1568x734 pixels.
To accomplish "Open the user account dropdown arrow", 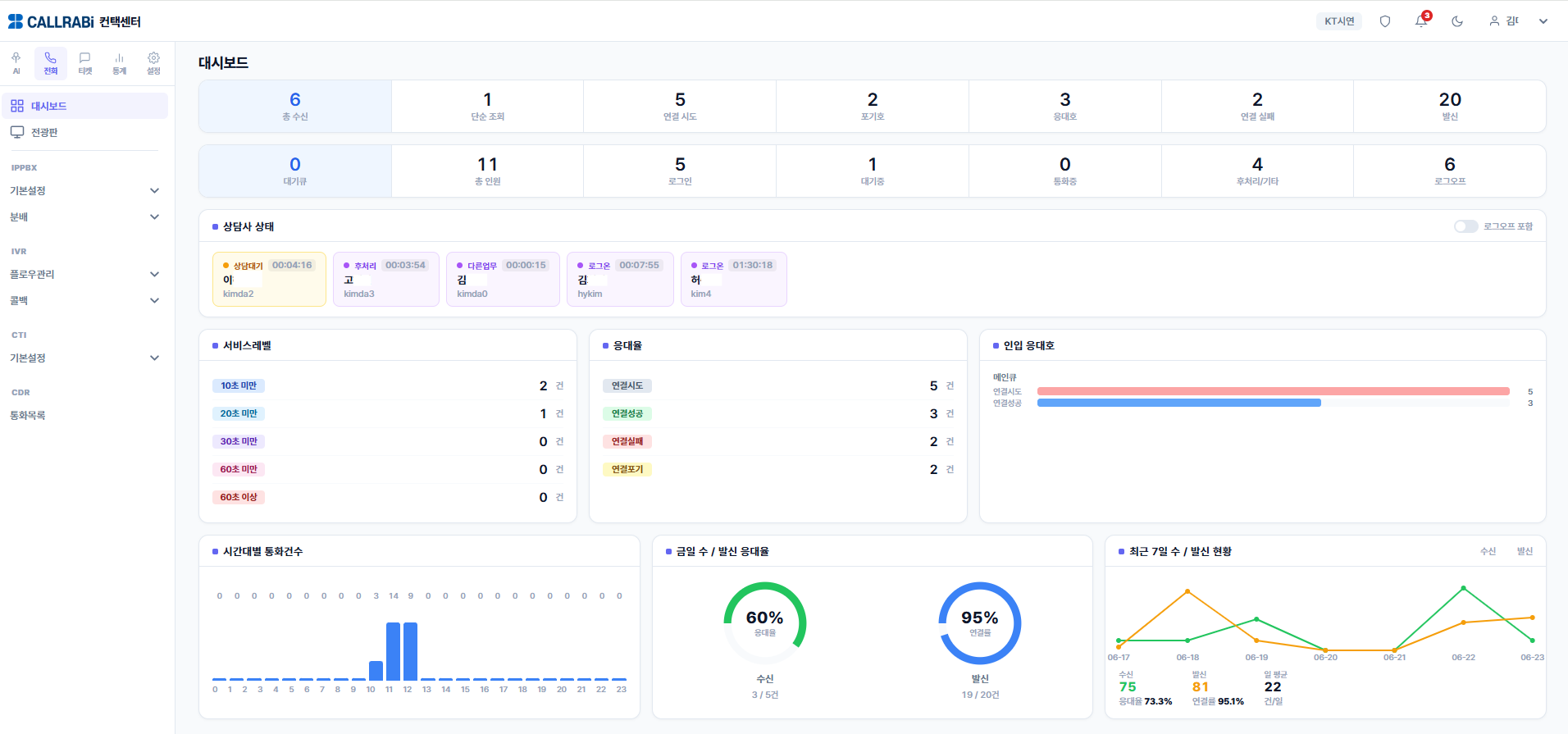I will tap(1543, 21).
